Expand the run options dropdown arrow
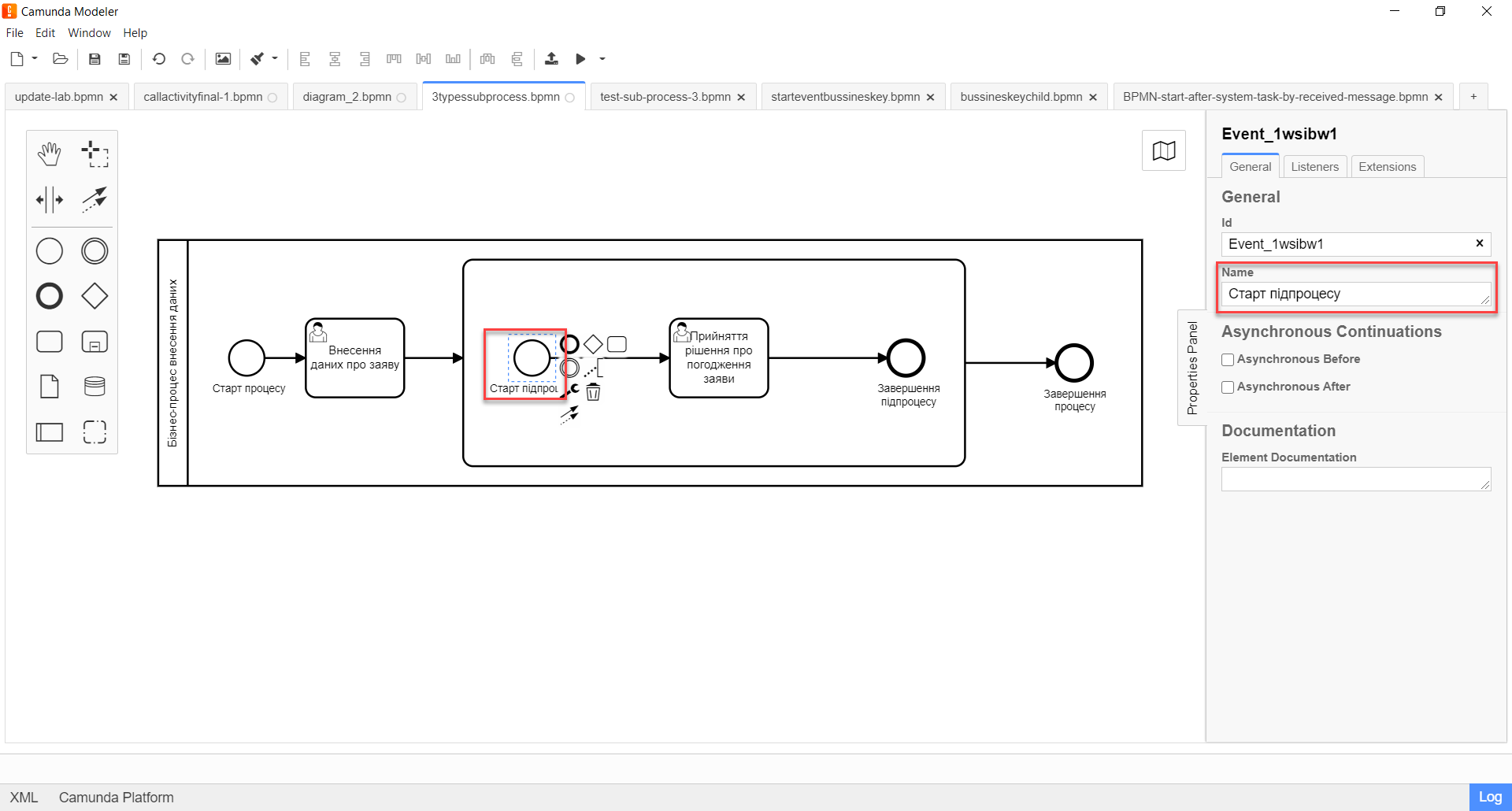1512x811 pixels. pos(602,59)
